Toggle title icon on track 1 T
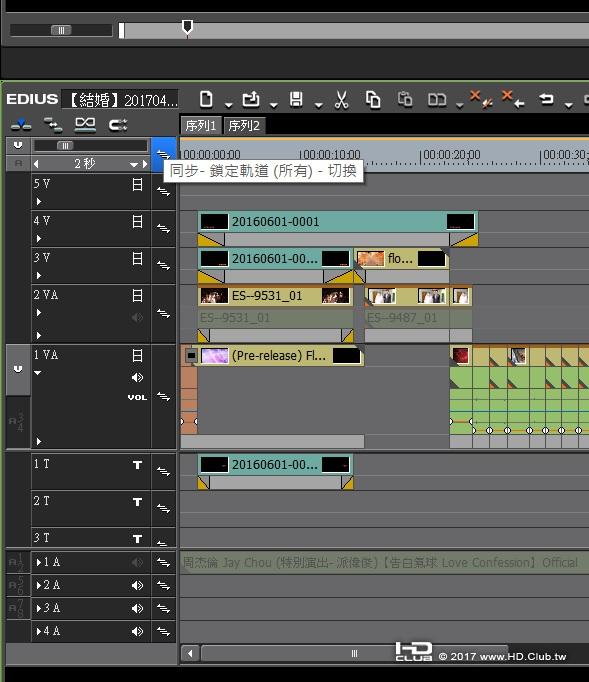 click(137, 465)
